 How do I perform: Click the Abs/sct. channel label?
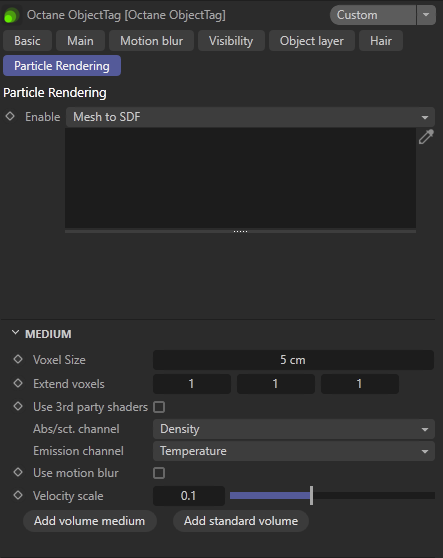coord(76,429)
